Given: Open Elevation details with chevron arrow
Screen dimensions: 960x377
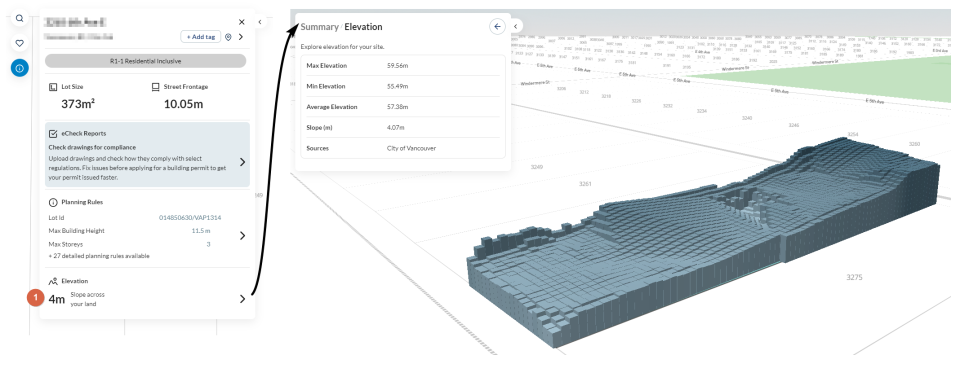Looking at the screenshot, I should 242,299.
